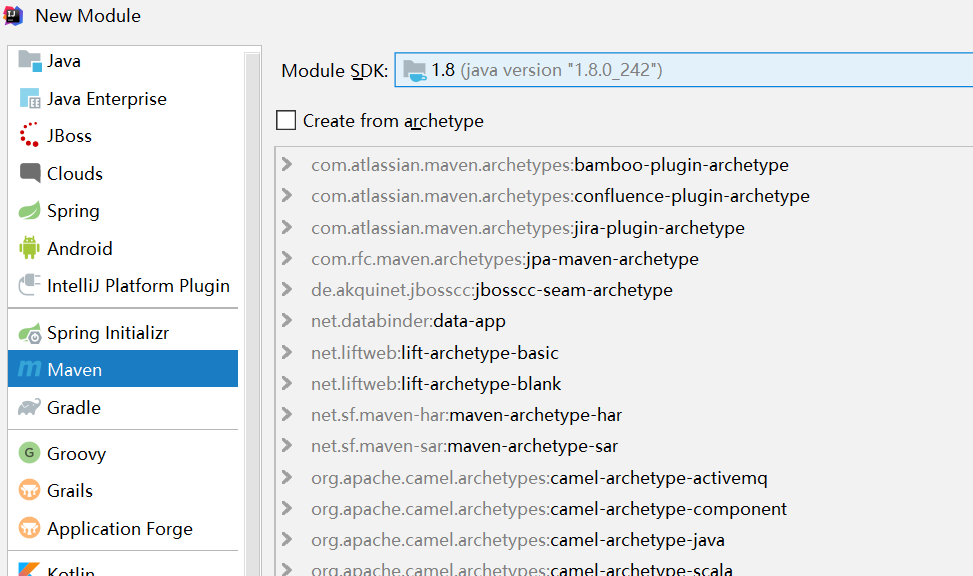The image size is (973, 576).
Task: Choose Groovy from the project list
Action: 76,454
